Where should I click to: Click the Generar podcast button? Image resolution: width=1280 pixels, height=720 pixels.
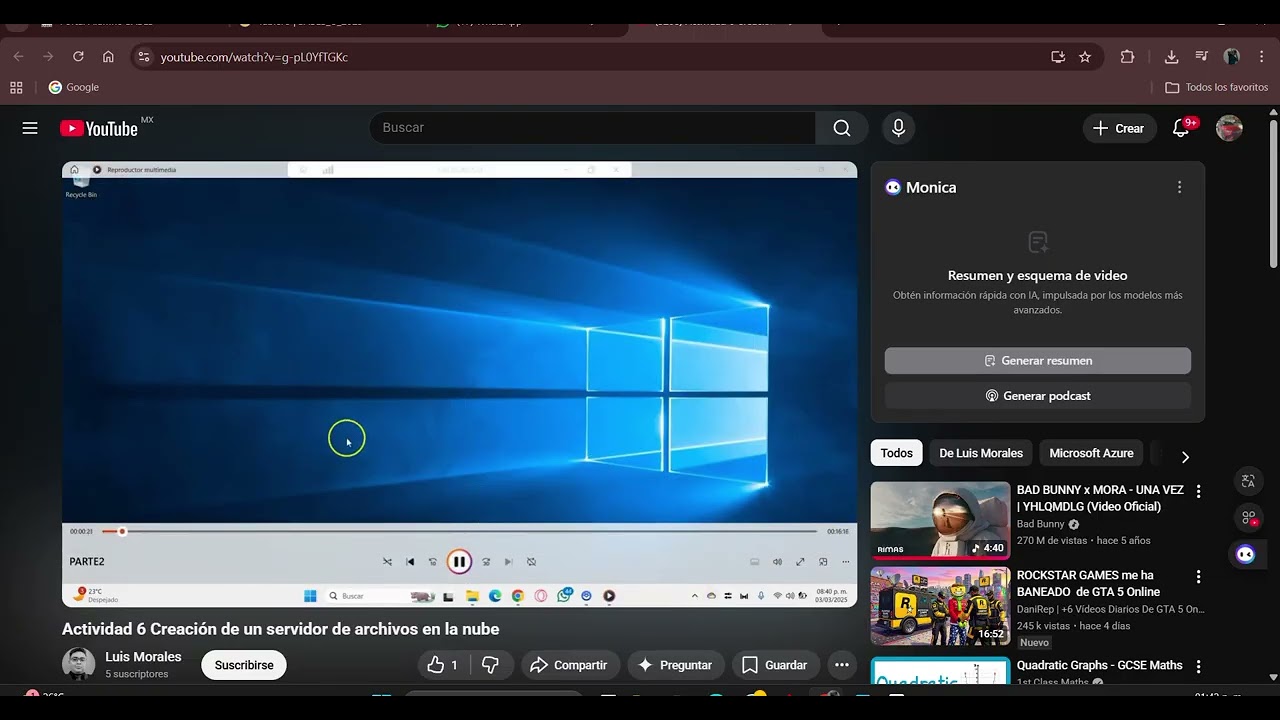point(1038,396)
